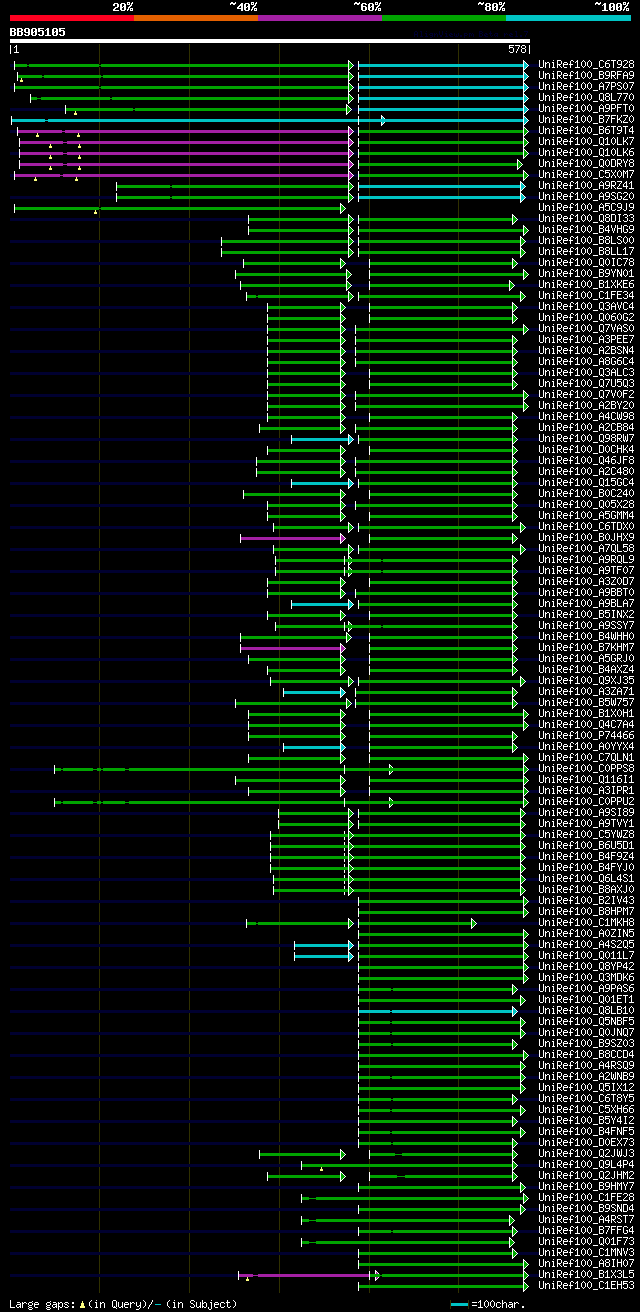Select the UniRef100_Q2JWJ3 row label
Screen dimensions: 640x1312
[586, 1153]
